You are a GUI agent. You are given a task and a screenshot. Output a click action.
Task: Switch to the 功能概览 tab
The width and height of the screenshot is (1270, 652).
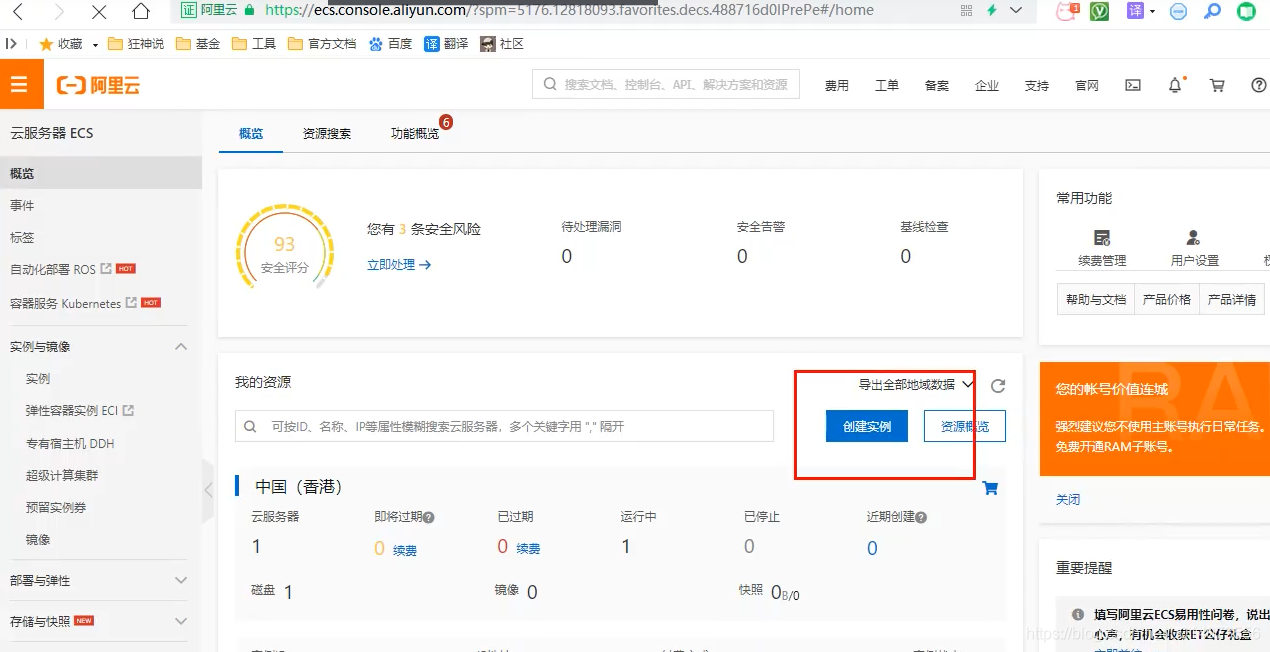coord(415,133)
